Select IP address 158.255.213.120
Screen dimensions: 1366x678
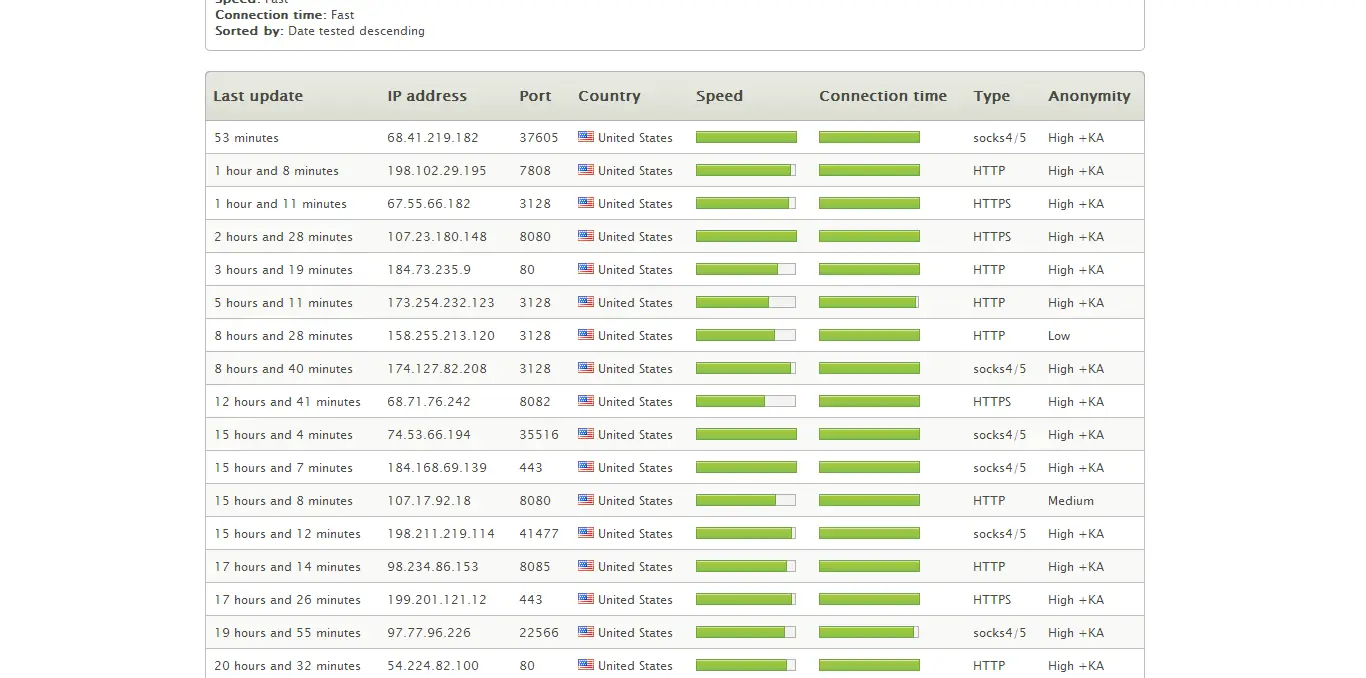coord(441,336)
